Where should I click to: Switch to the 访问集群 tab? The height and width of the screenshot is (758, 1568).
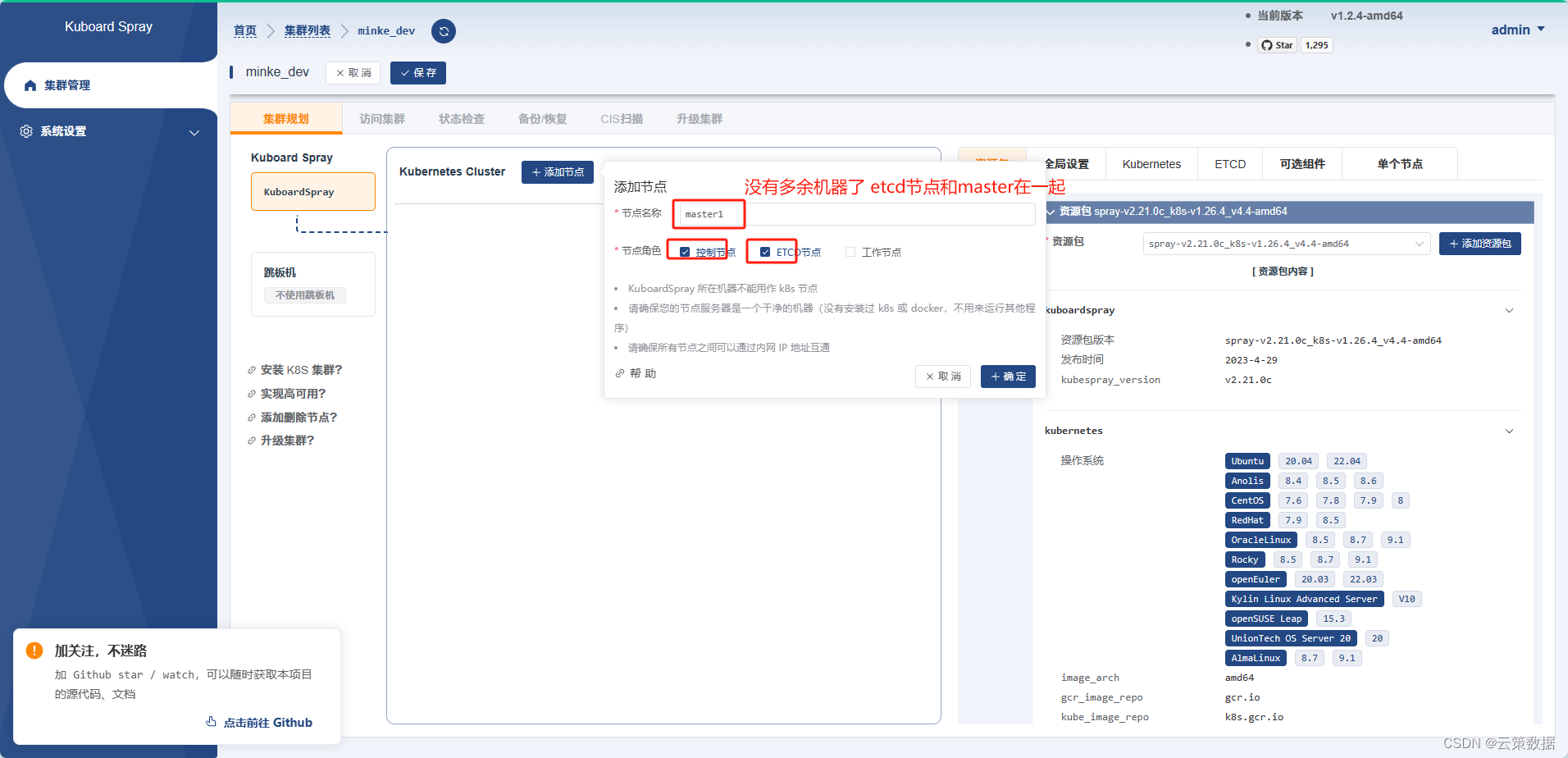382,119
